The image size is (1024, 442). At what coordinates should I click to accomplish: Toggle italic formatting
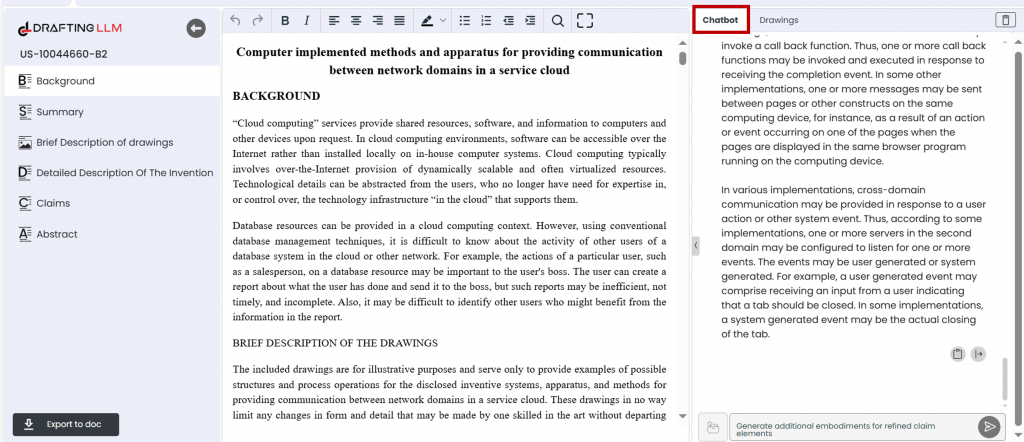pyautogui.click(x=307, y=21)
